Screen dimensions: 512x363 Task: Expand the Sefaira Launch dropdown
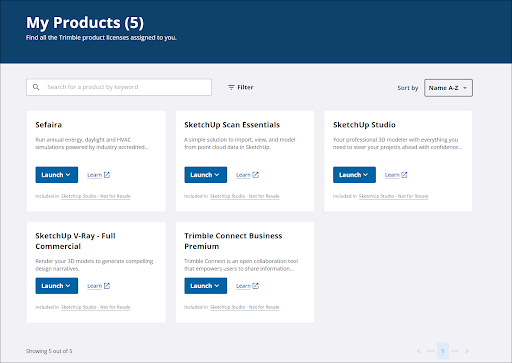point(57,175)
